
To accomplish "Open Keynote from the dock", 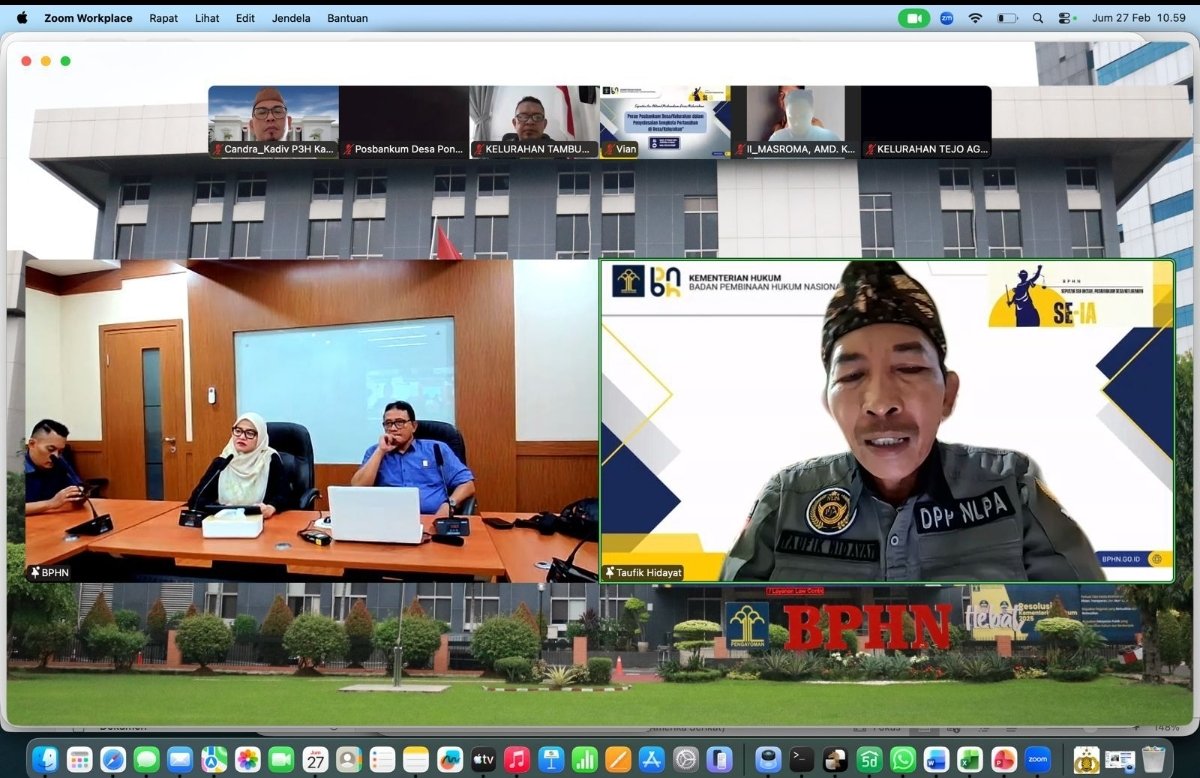I will [x=551, y=759].
